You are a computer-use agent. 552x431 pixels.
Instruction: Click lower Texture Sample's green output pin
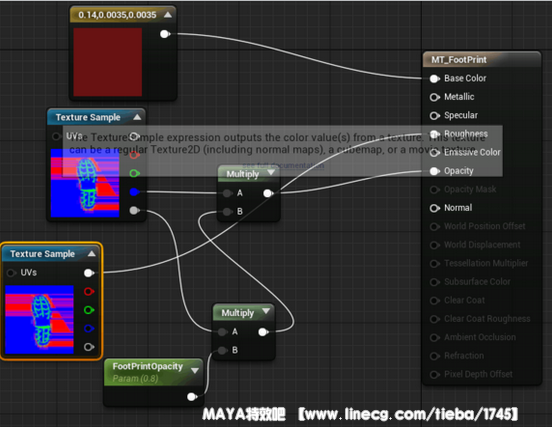[88, 310]
